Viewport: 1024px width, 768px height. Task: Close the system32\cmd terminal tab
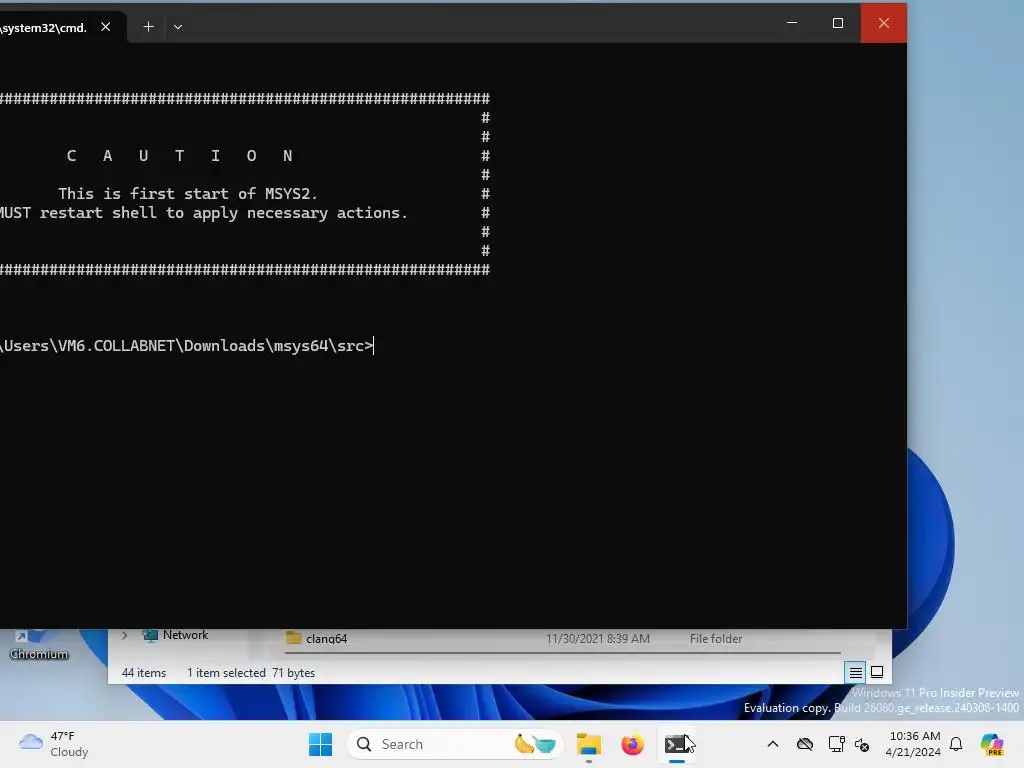coord(106,27)
